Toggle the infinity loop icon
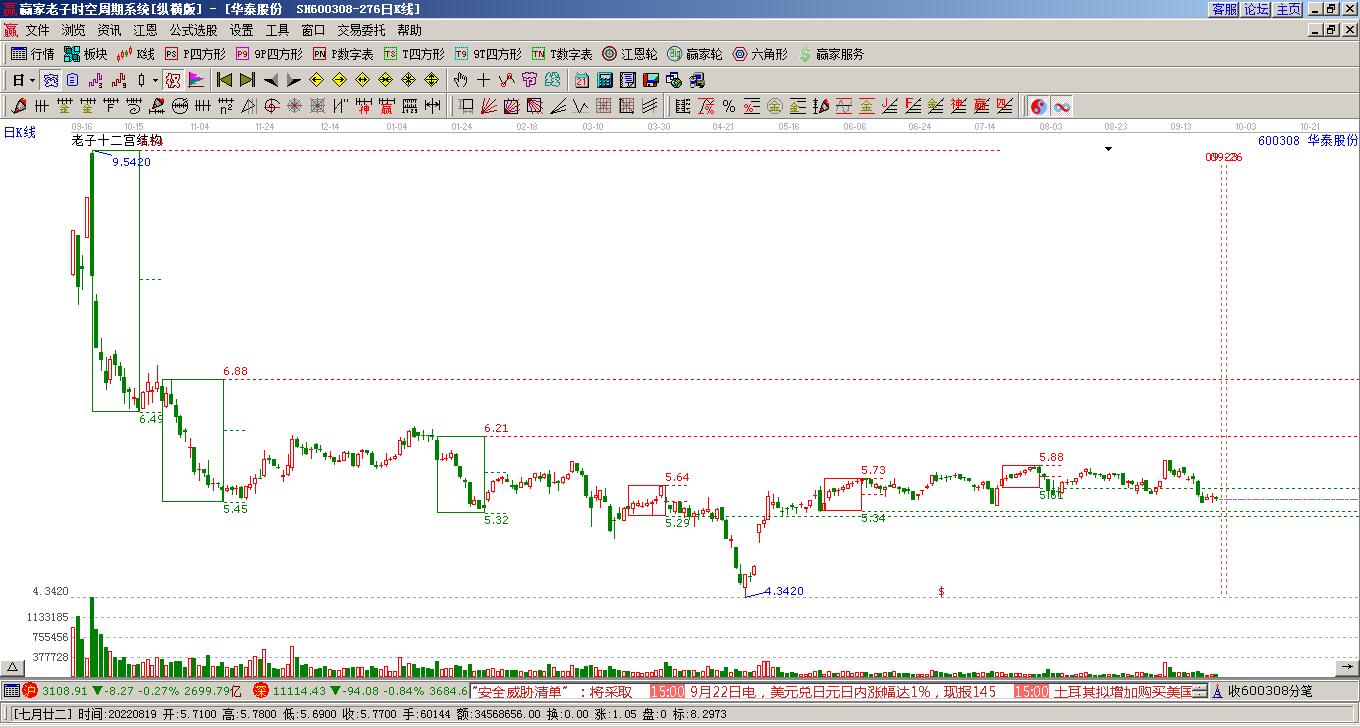 point(1062,106)
